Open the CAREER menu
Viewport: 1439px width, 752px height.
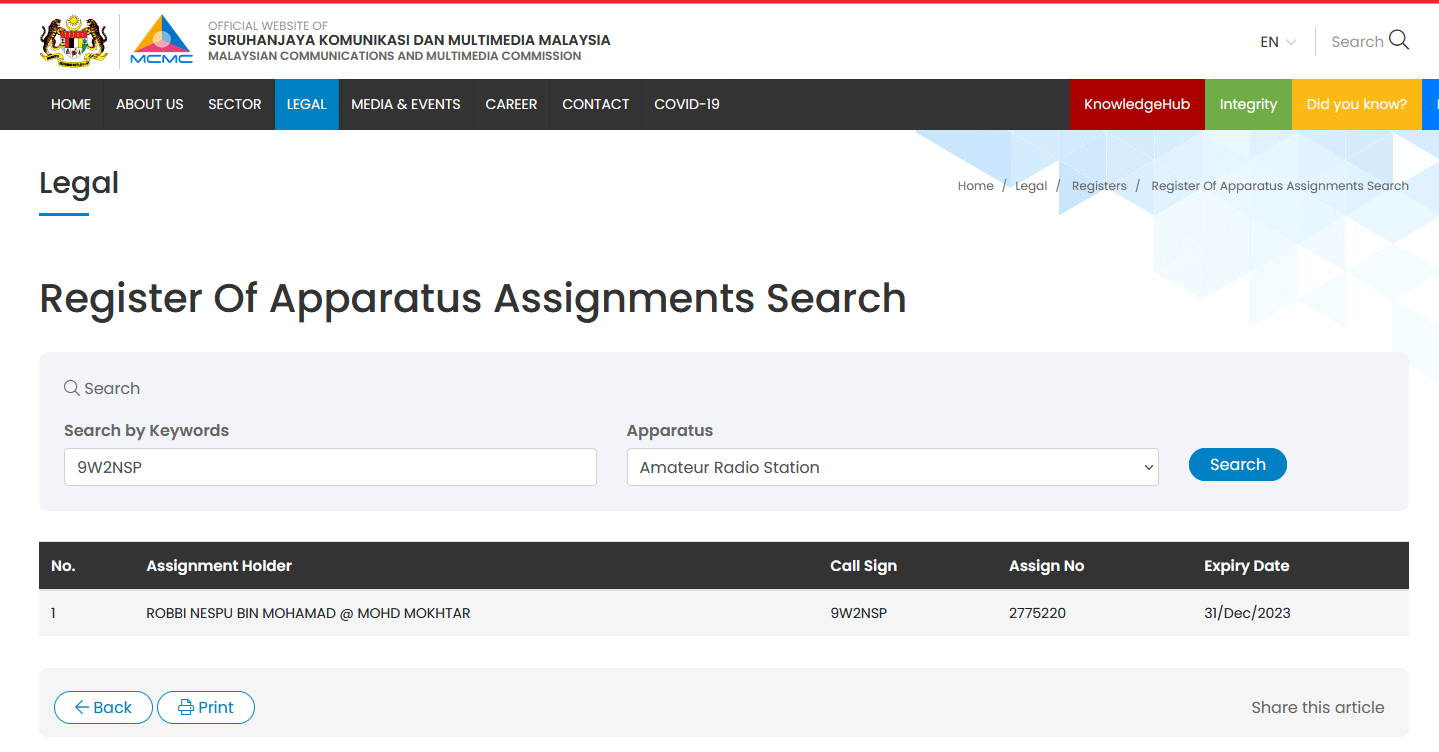click(x=511, y=104)
